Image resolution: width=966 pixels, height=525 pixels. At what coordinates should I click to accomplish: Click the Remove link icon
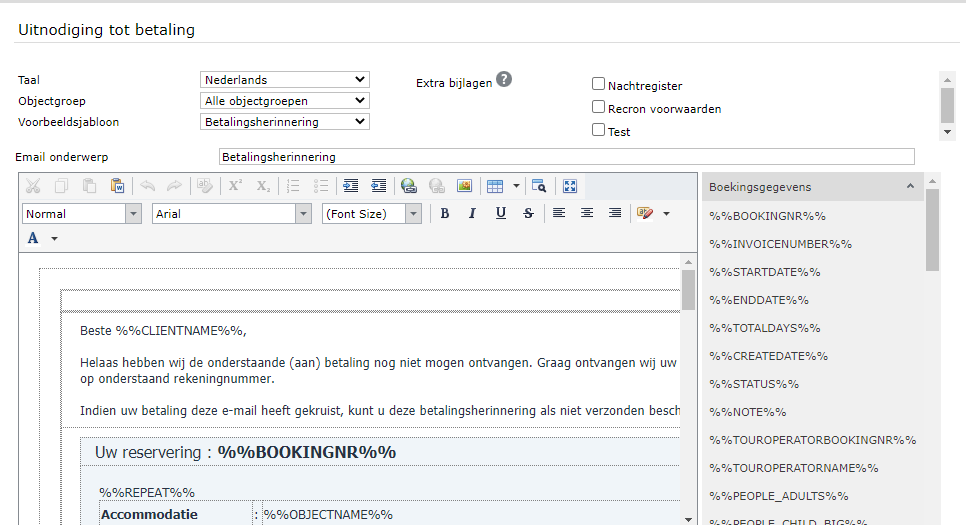[436, 186]
